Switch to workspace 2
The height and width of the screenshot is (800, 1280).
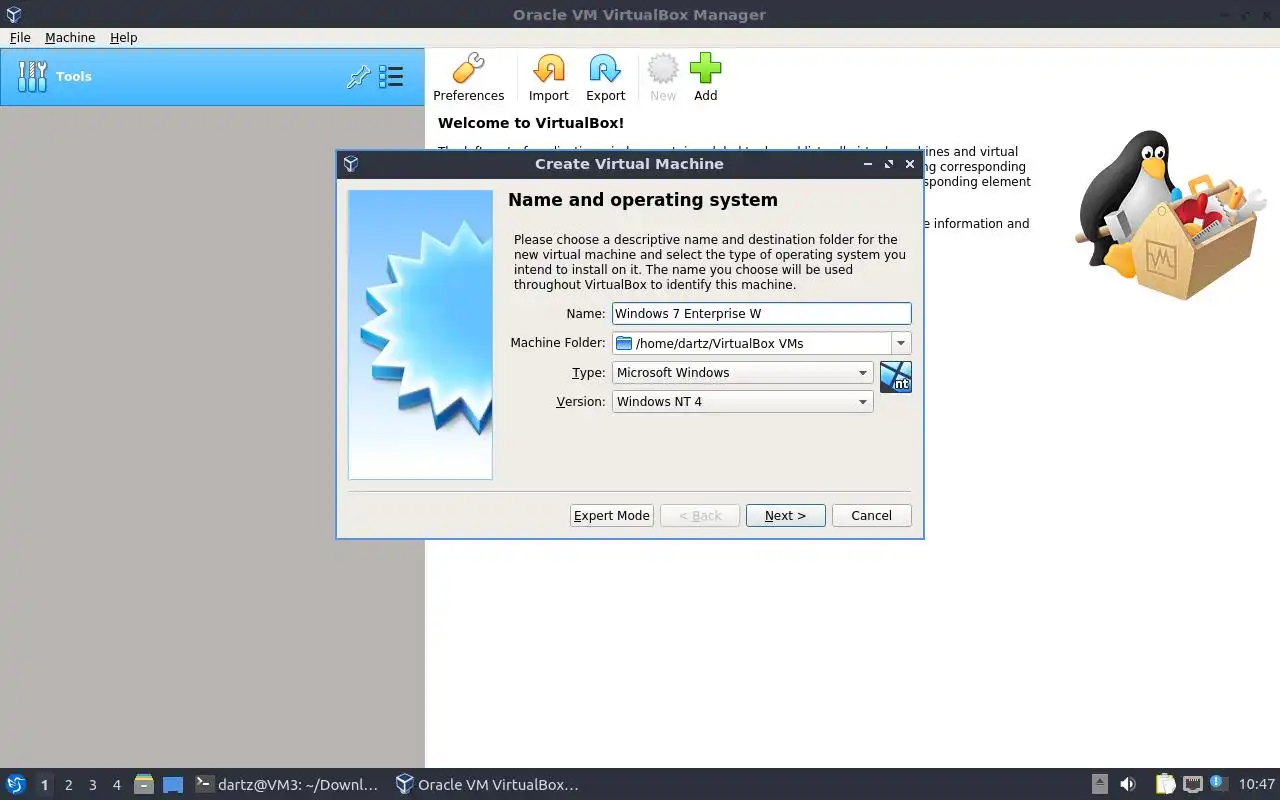click(x=68, y=785)
